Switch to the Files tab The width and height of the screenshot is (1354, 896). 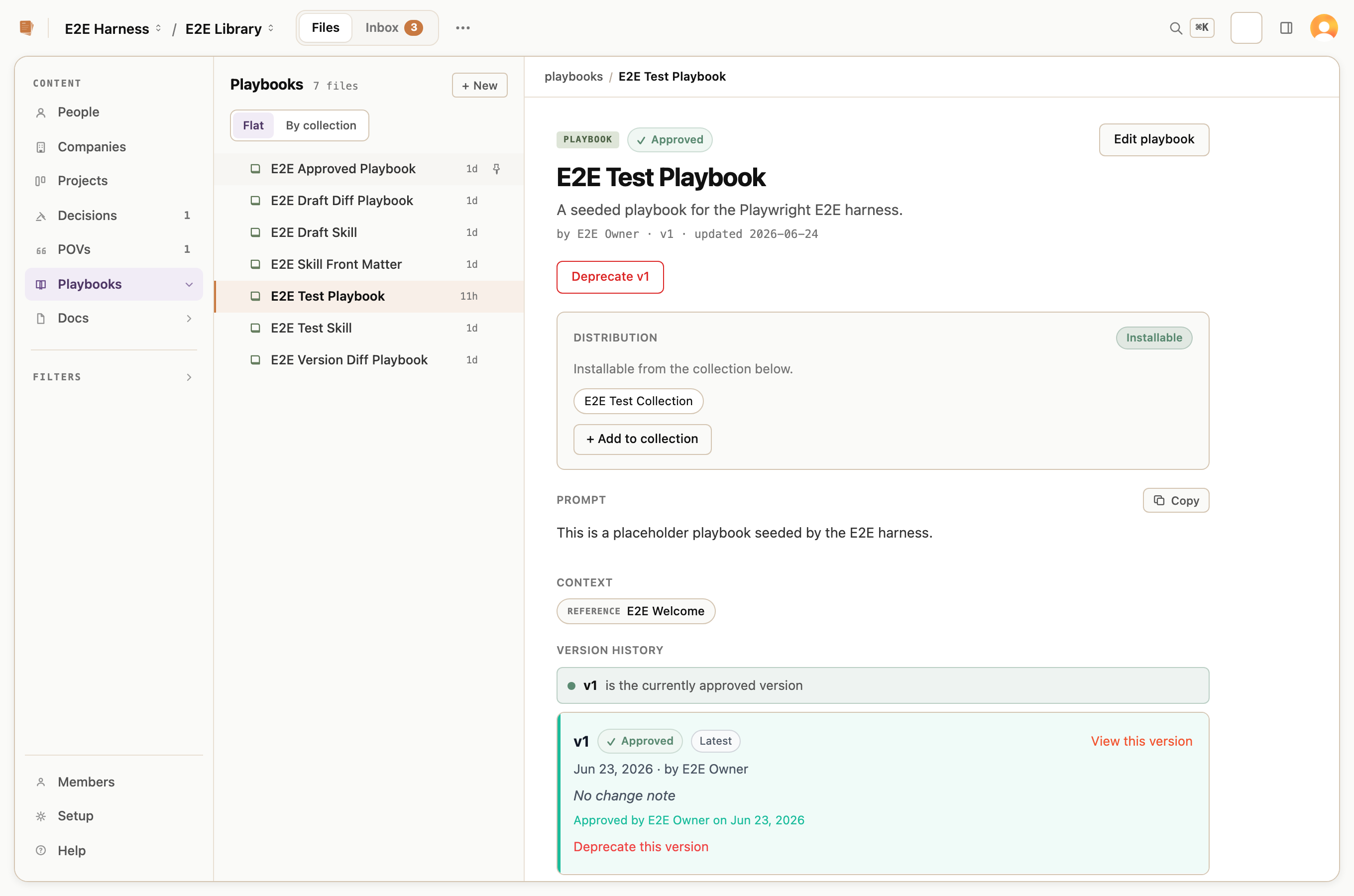[325, 27]
